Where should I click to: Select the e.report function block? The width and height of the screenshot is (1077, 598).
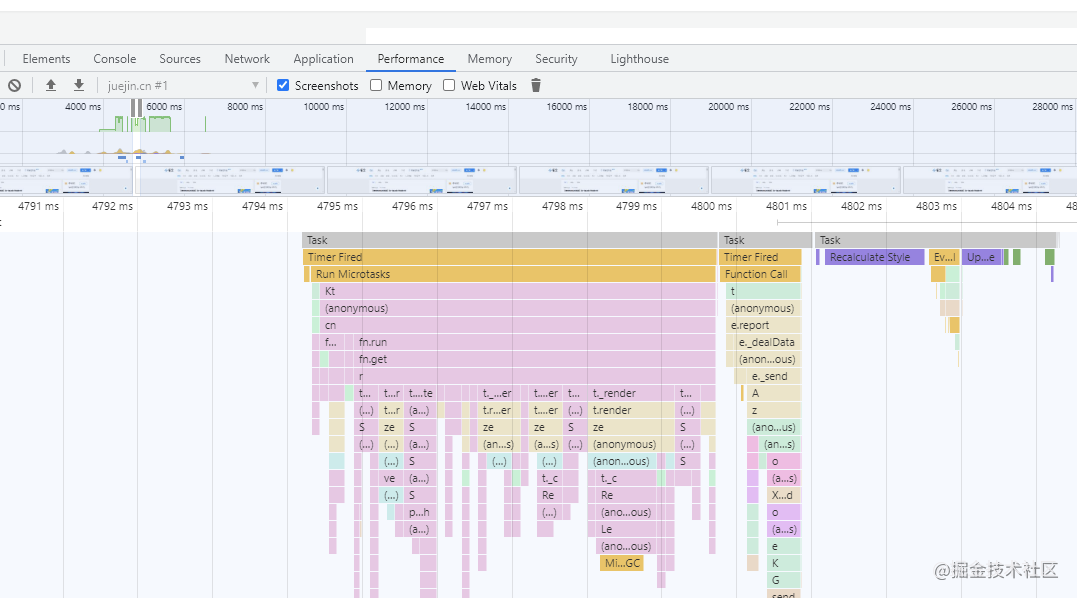tap(763, 325)
